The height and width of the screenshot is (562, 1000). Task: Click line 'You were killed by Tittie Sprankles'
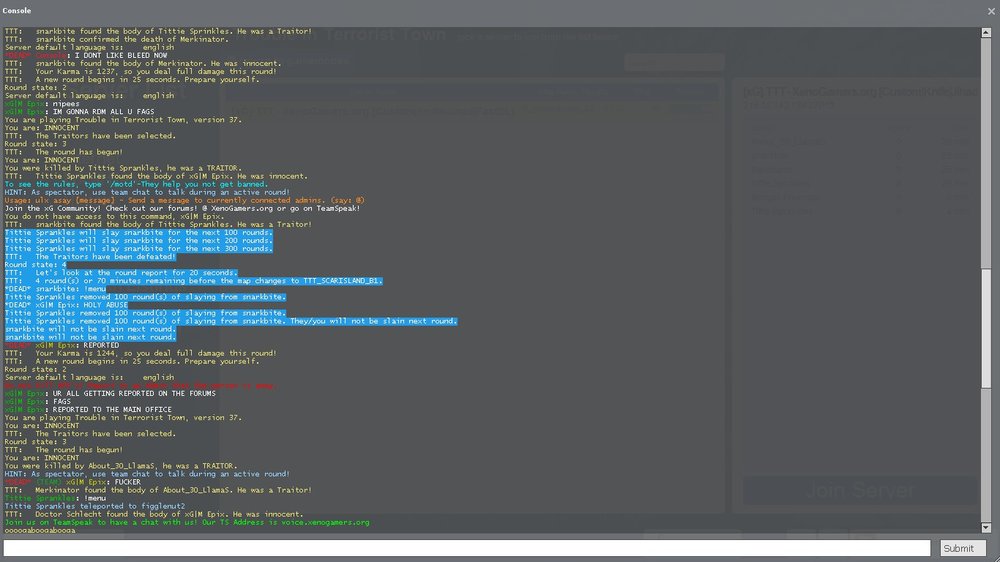point(122,168)
